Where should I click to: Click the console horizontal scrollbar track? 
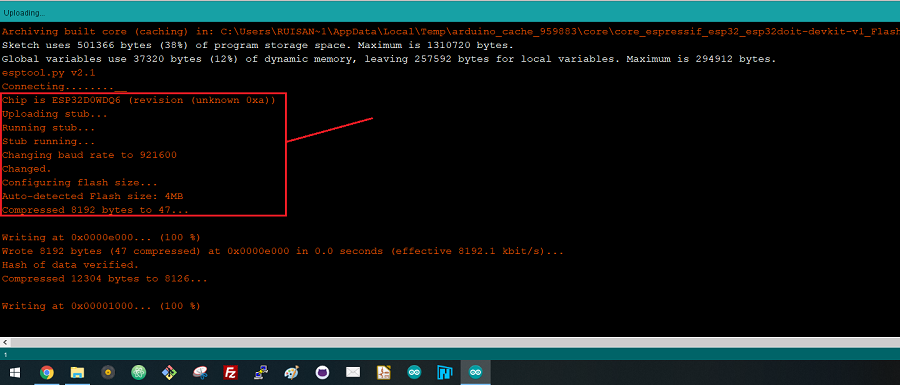[x=455, y=342]
